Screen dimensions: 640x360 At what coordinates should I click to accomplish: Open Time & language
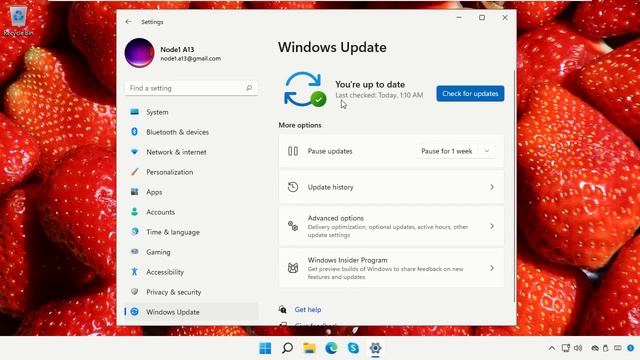point(191,232)
